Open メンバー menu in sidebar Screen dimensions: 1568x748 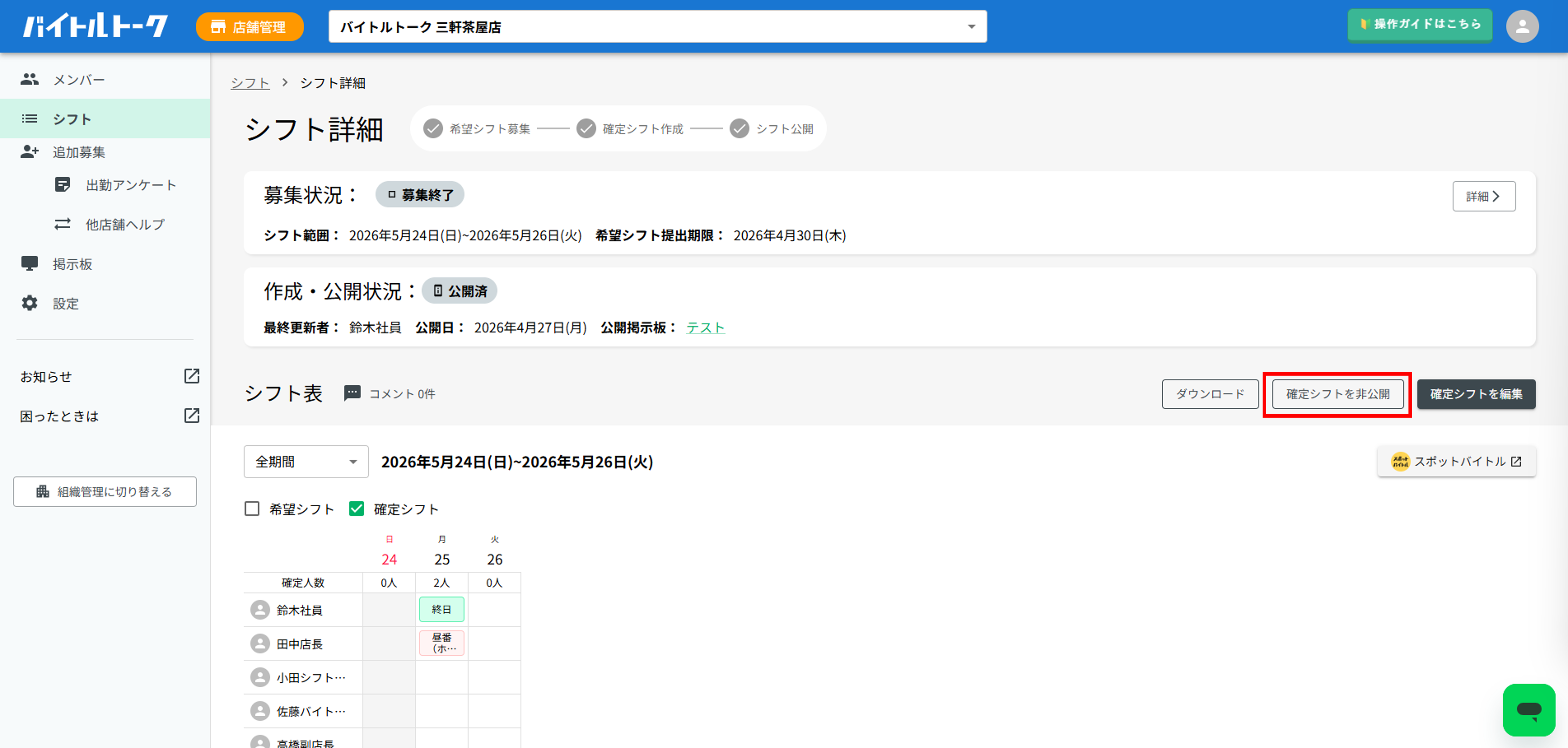[105, 79]
